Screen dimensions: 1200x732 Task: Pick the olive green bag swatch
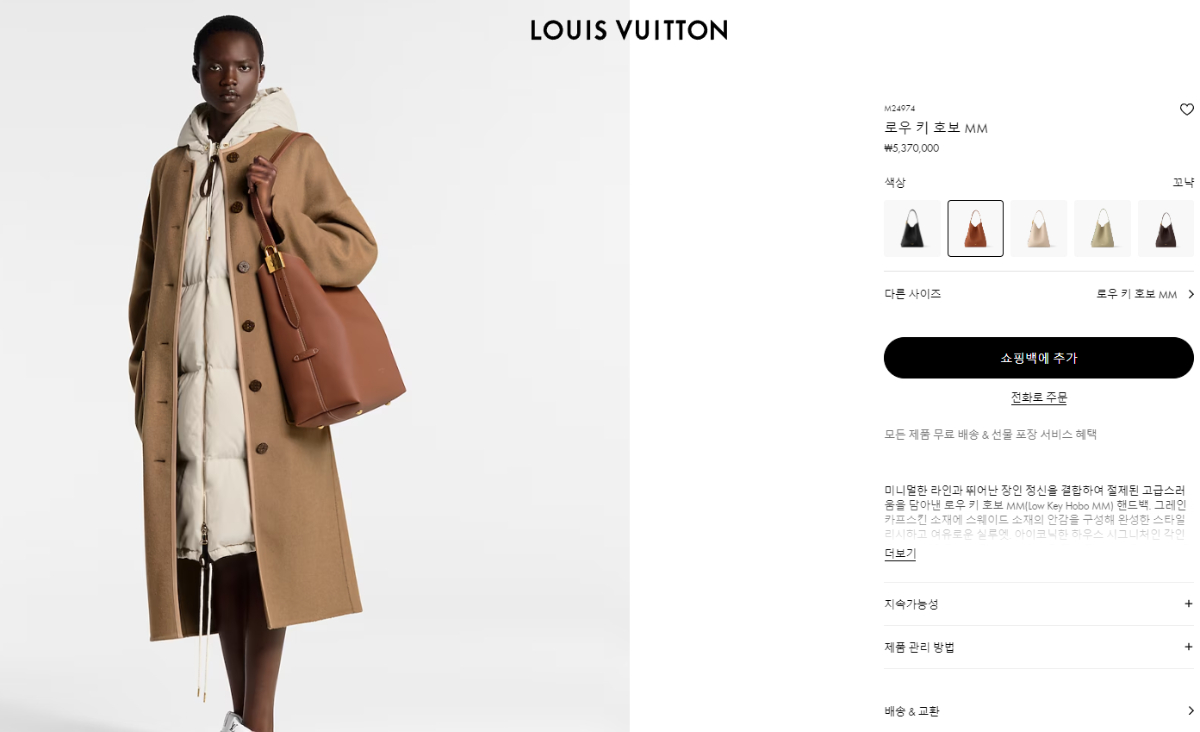coord(1102,228)
